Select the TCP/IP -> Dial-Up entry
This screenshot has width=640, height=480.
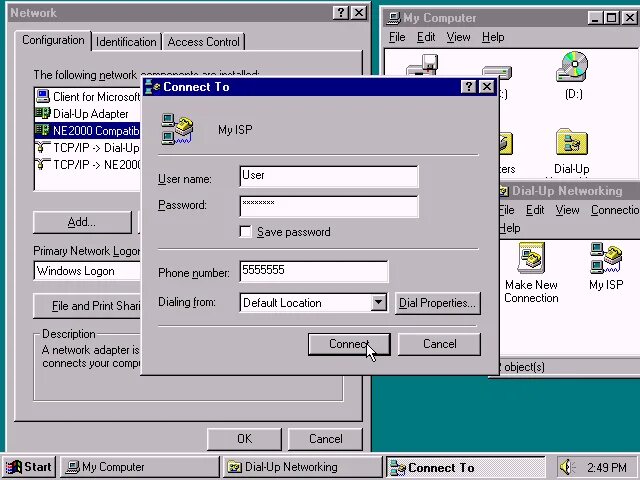coord(88,147)
